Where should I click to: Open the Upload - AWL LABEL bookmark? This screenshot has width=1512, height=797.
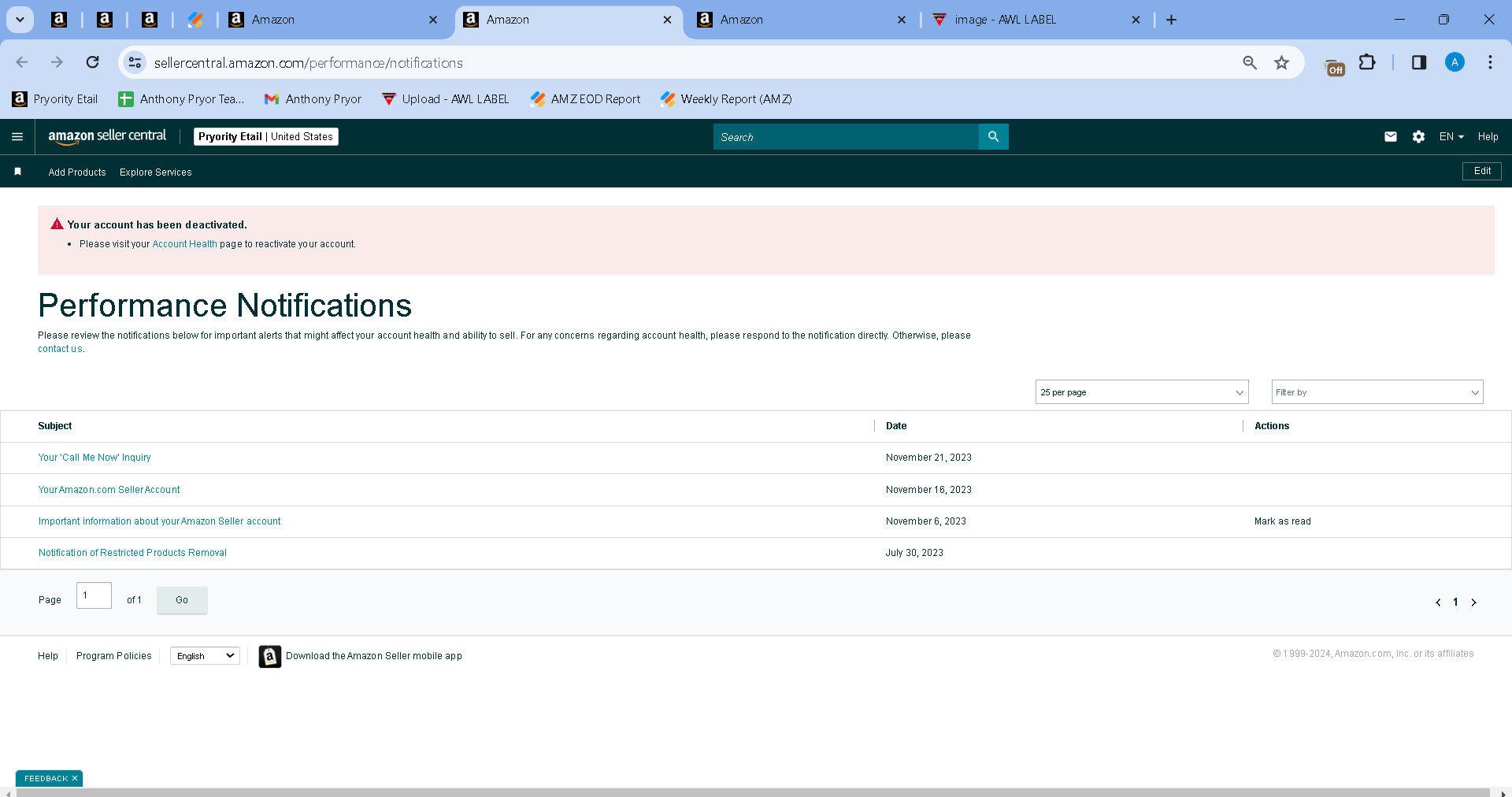click(x=446, y=99)
